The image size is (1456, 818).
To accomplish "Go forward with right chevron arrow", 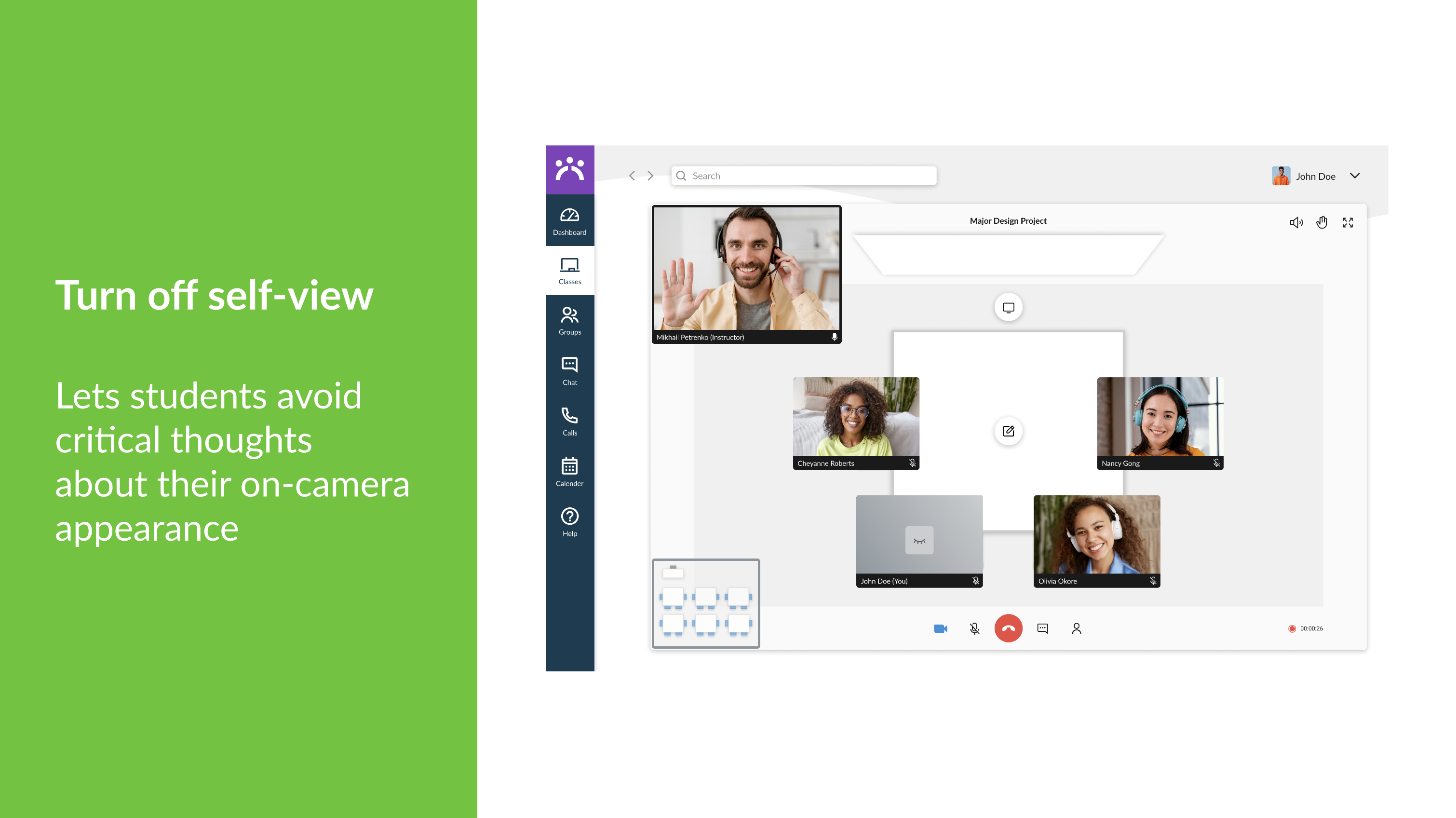I will (650, 176).
